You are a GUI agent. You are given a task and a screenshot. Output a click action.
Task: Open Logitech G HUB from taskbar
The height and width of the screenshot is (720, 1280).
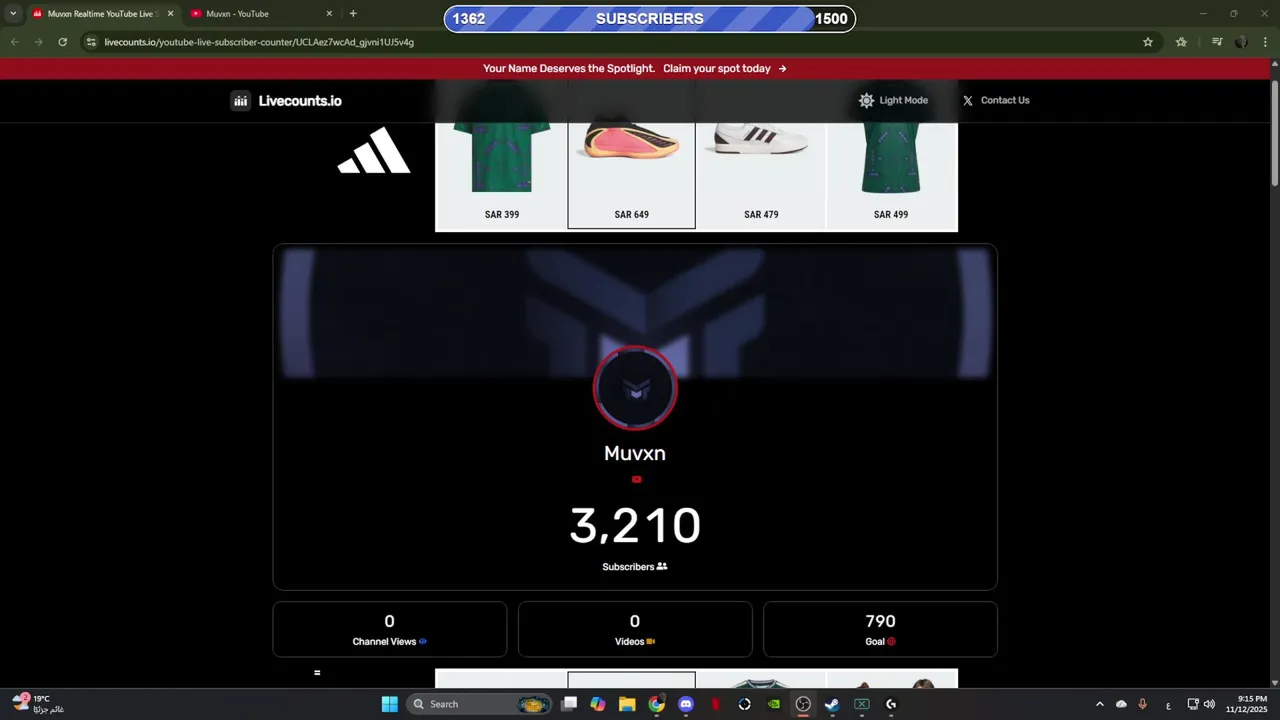891,704
